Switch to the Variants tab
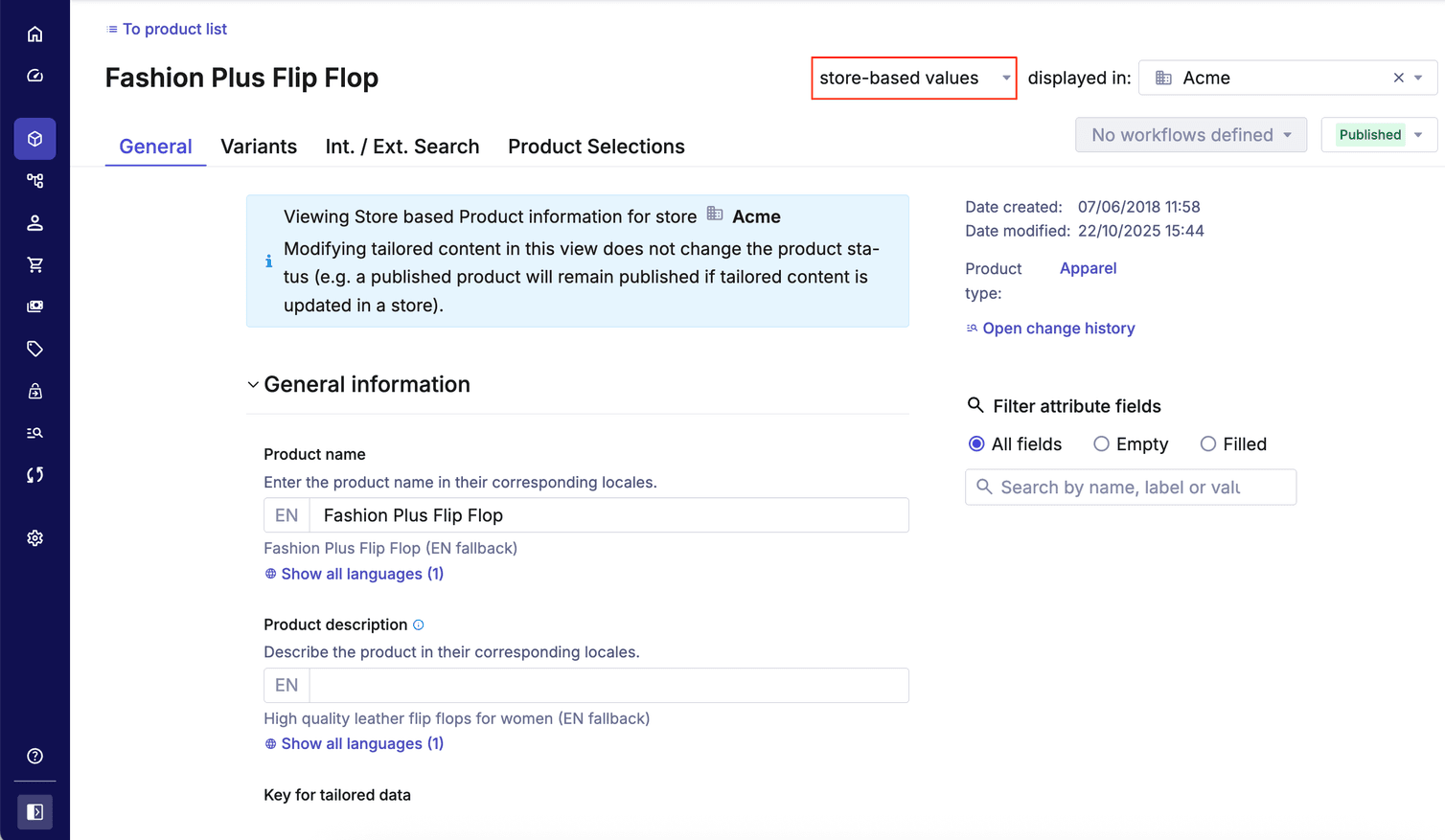 click(x=259, y=146)
